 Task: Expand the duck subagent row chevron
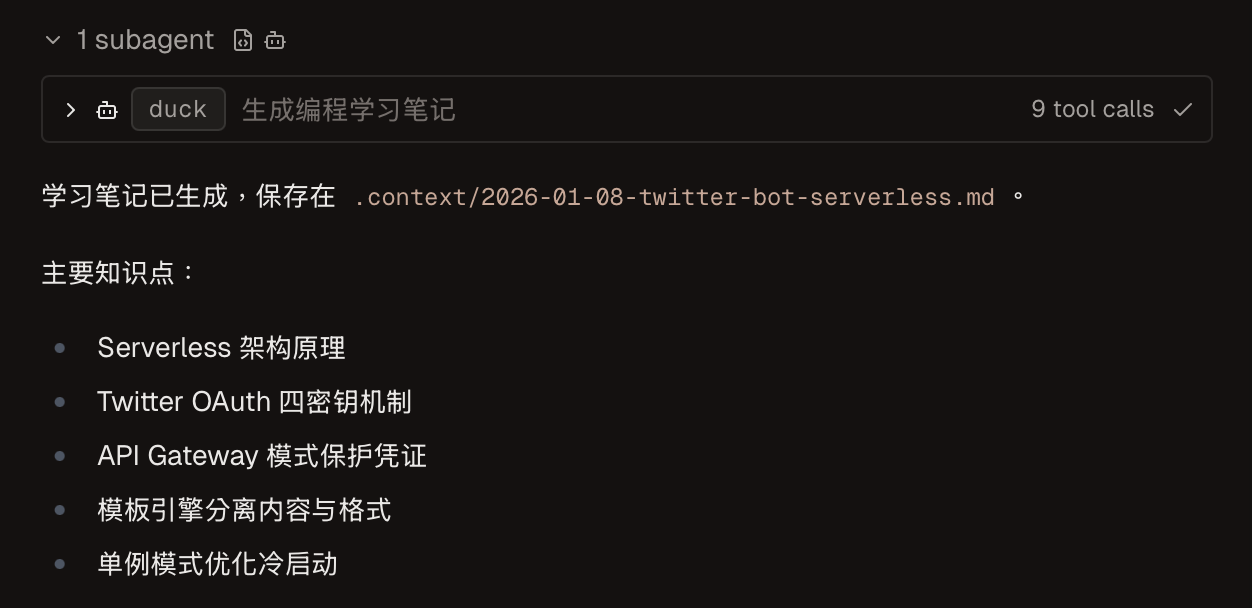tap(70, 110)
